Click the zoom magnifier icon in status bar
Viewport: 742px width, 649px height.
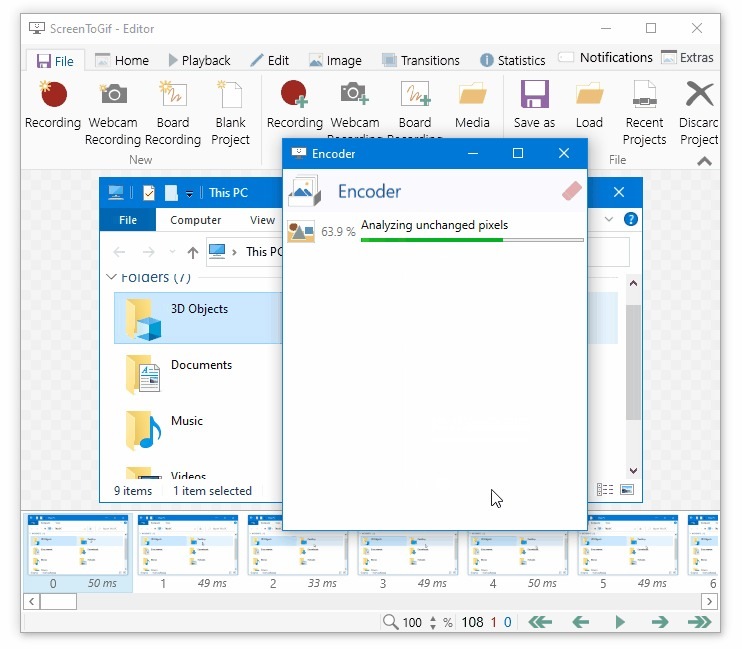pos(390,622)
